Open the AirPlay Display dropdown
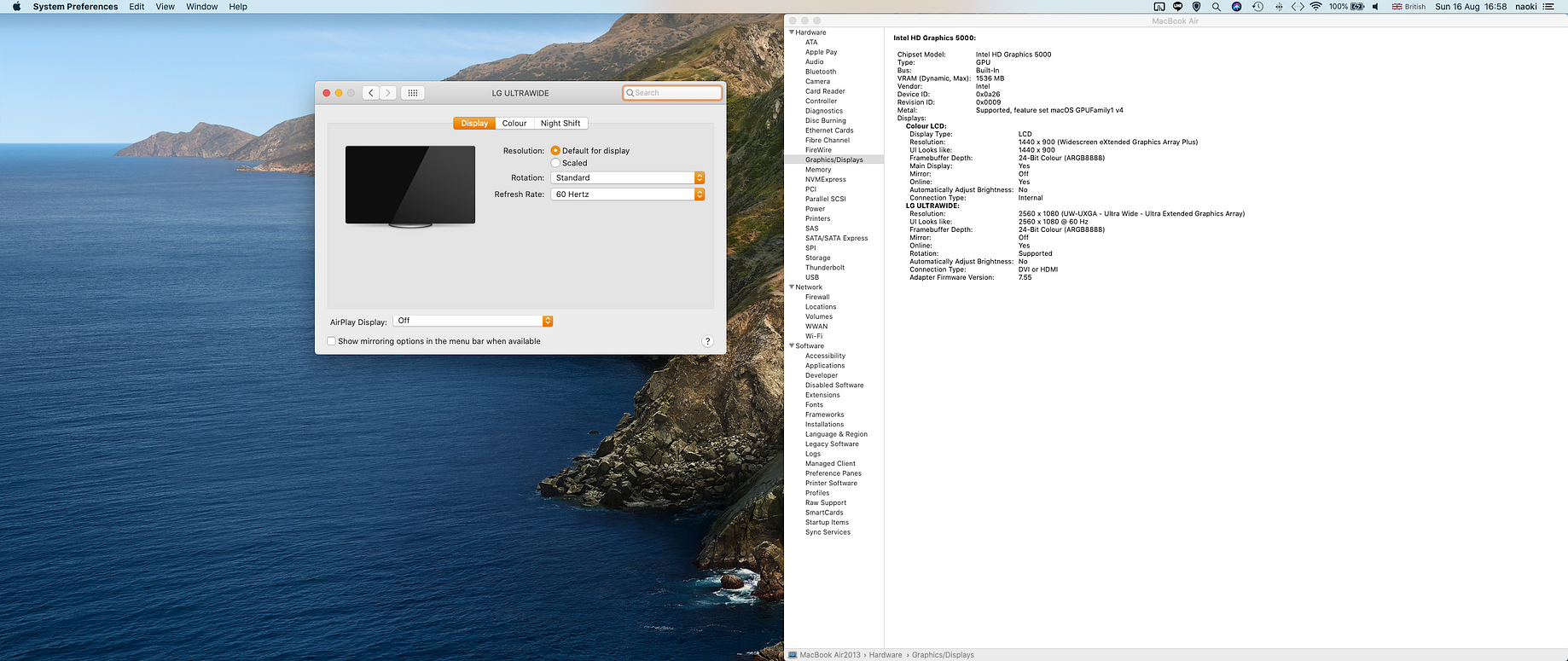 (473, 321)
